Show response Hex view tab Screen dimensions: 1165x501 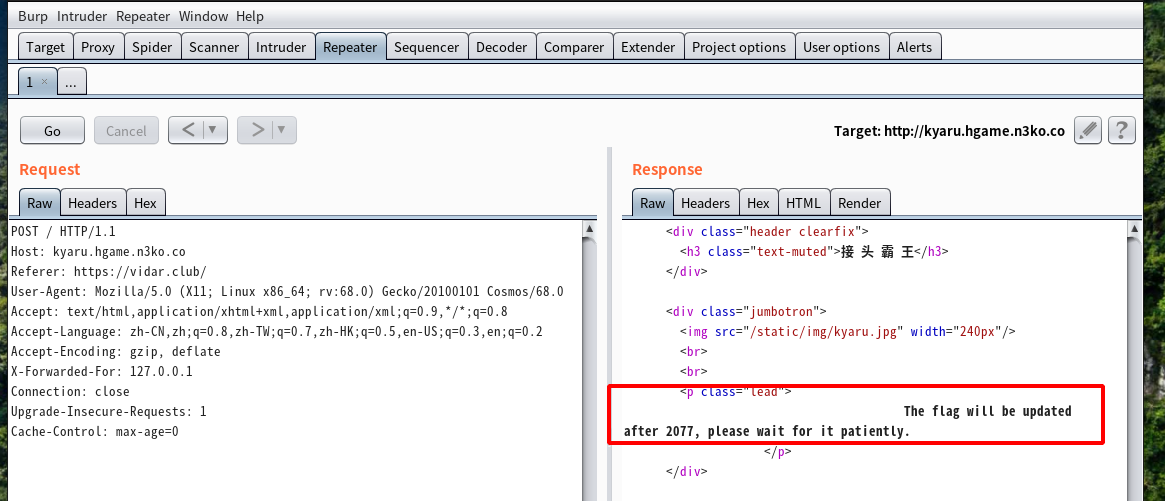tap(758, 203)
